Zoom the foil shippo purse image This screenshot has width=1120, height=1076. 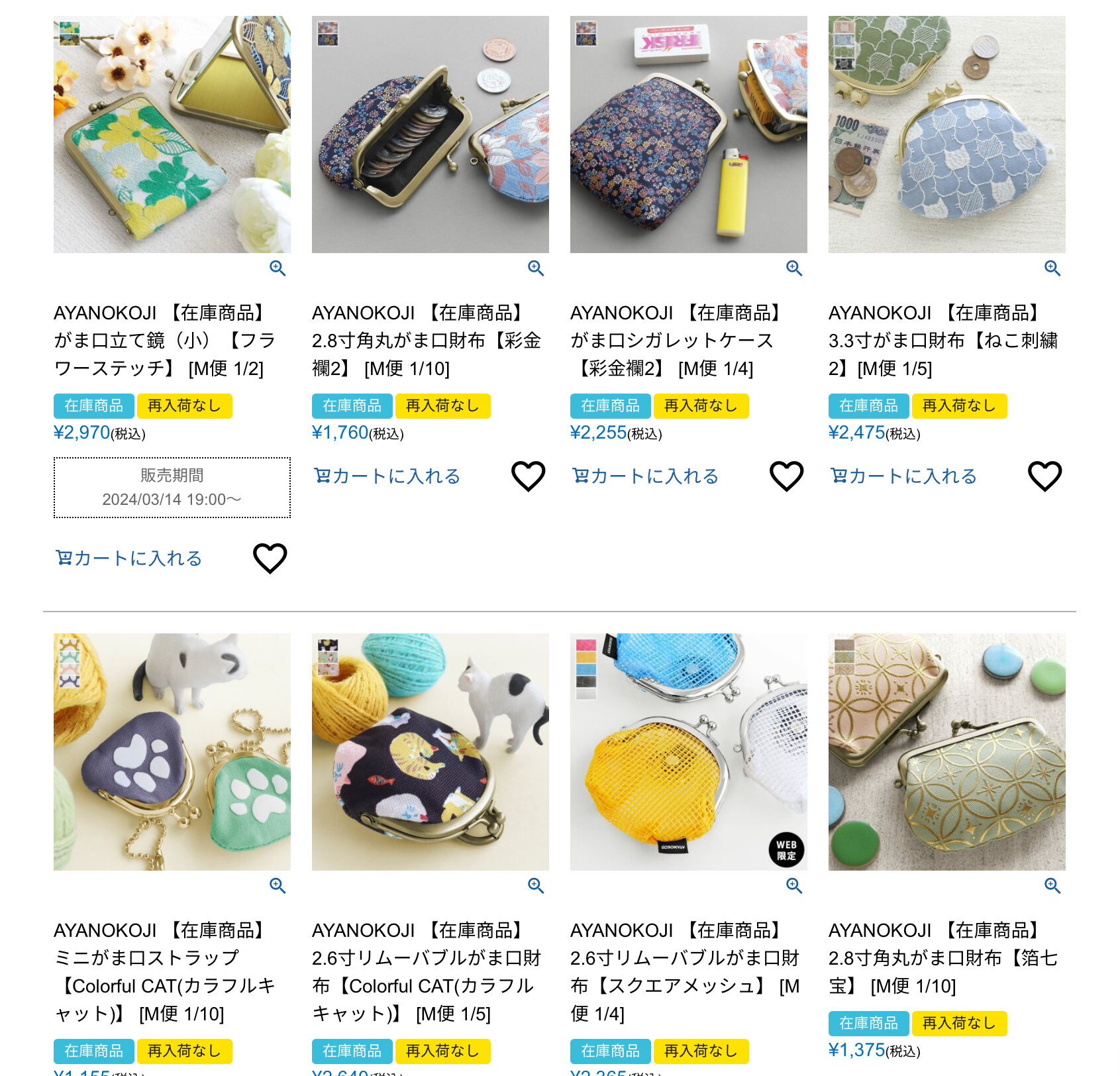click(x=1052, y=886)
